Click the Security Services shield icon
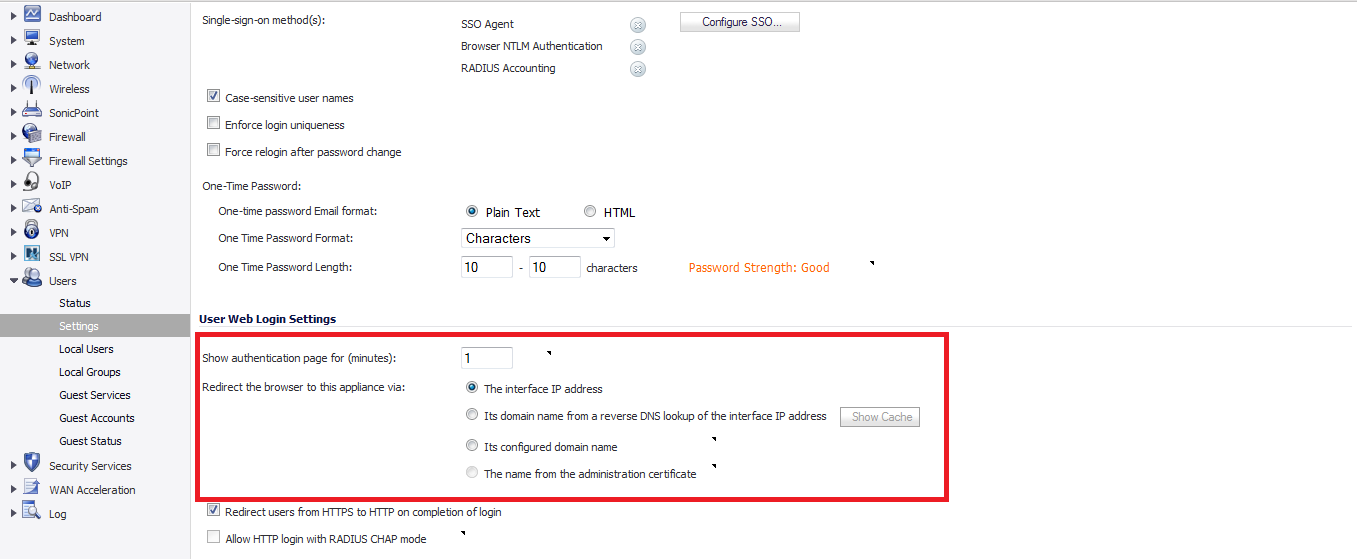Screen dimensions: 1357x559 [x=32, y=465]
